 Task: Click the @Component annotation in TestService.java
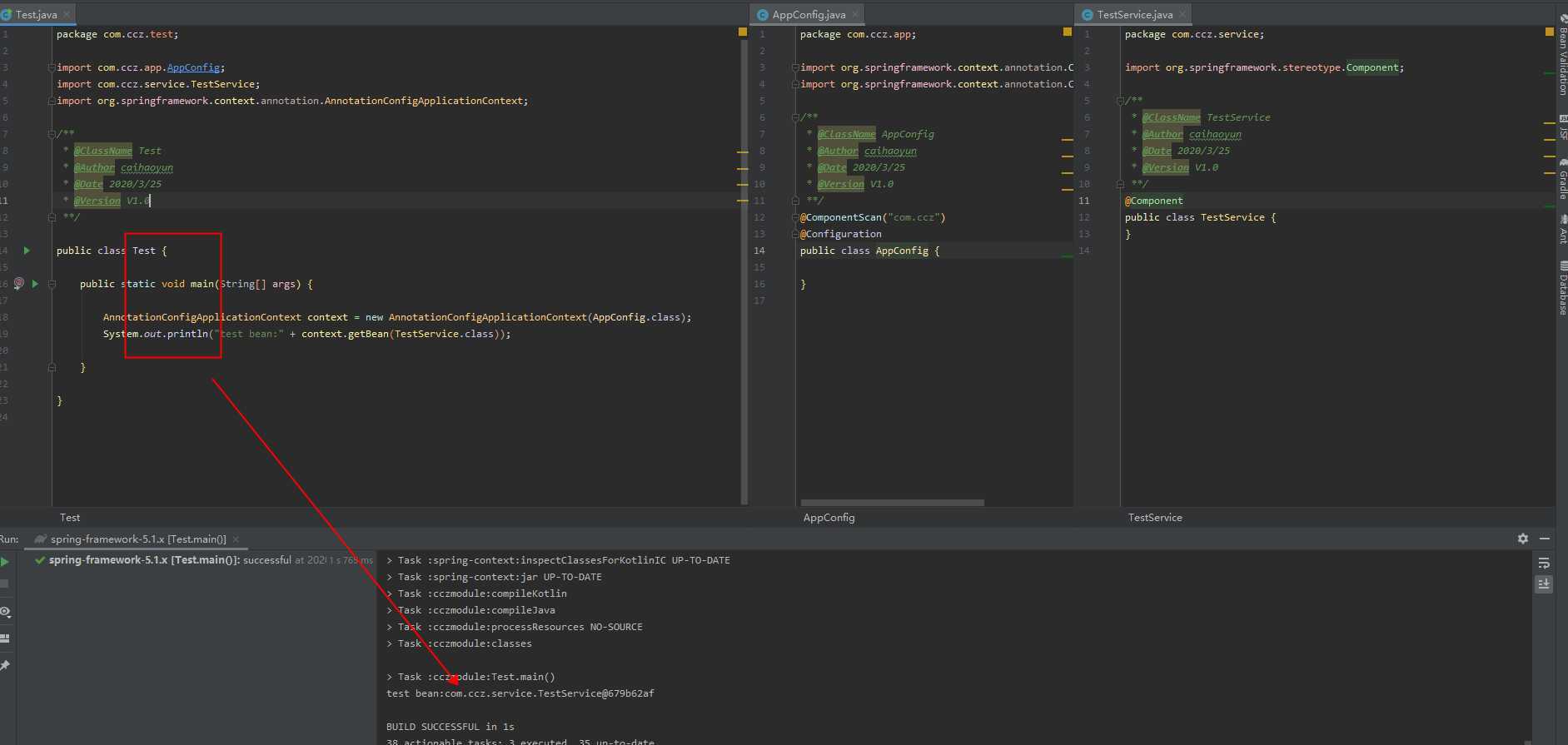(x=1153, y=201)
